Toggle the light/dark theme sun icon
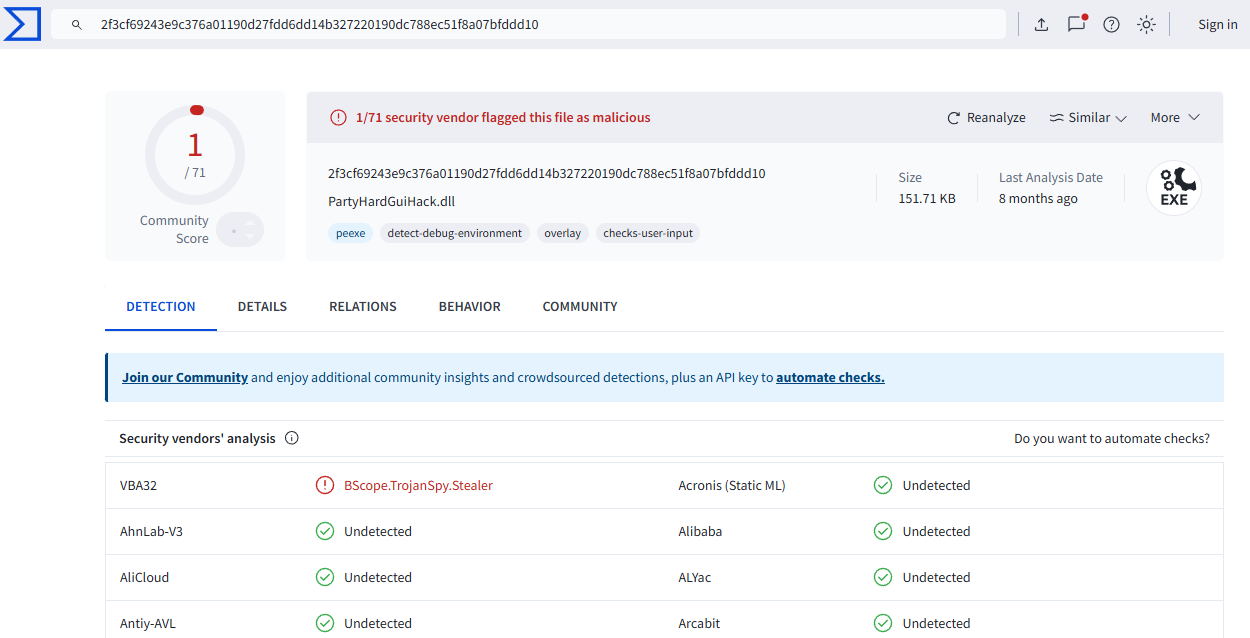The image size is (1250, 638). (1146, 25)
